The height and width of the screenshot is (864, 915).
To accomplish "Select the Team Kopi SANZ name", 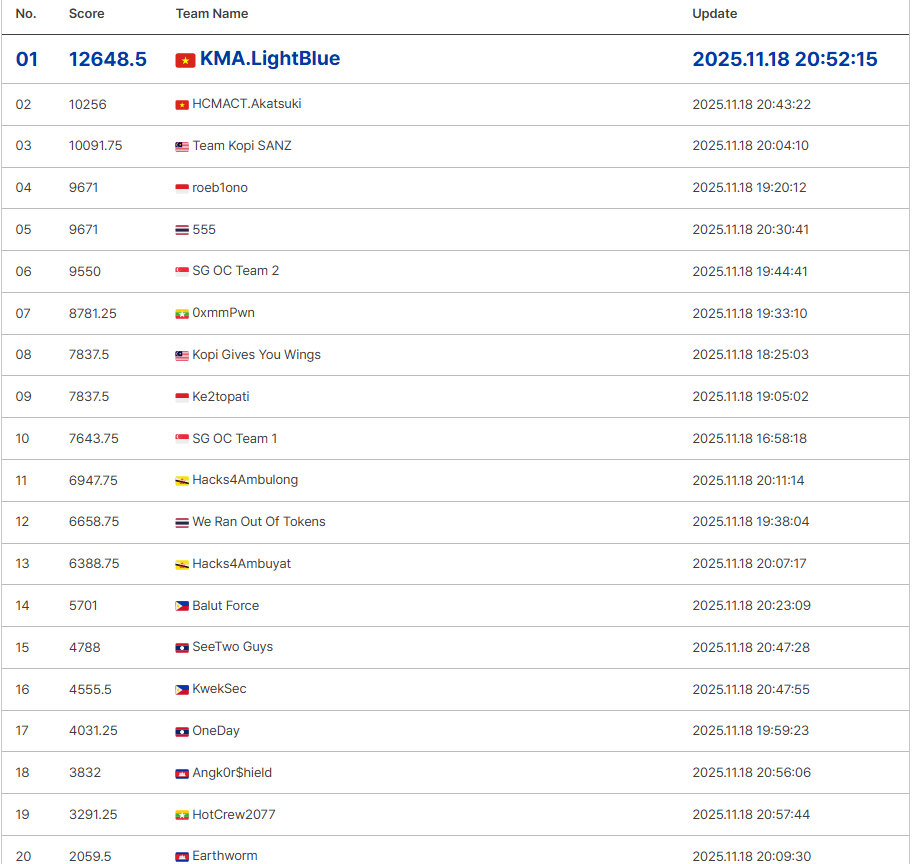I will click(242, 146).
